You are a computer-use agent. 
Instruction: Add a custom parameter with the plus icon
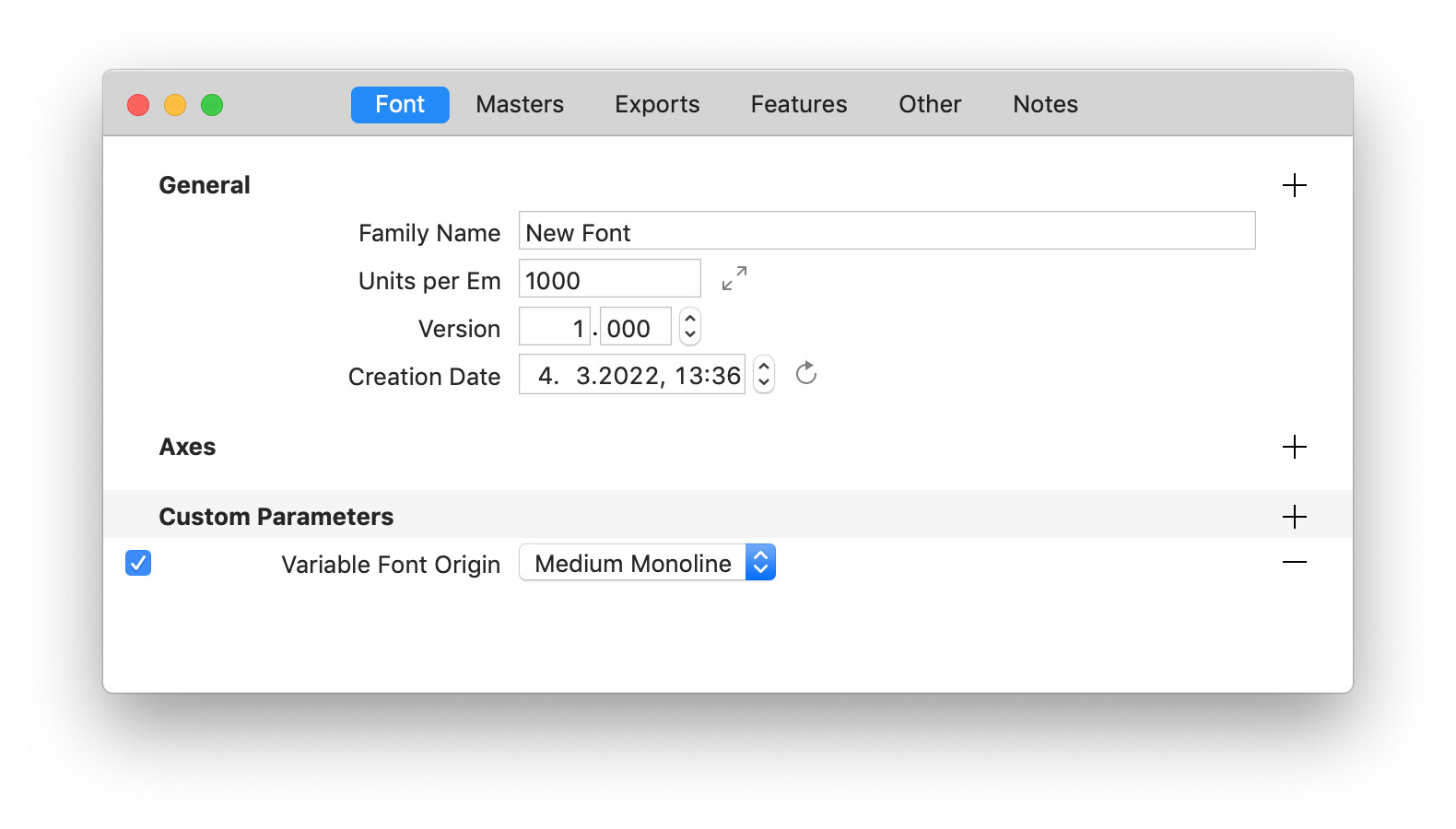(1294, 517)
